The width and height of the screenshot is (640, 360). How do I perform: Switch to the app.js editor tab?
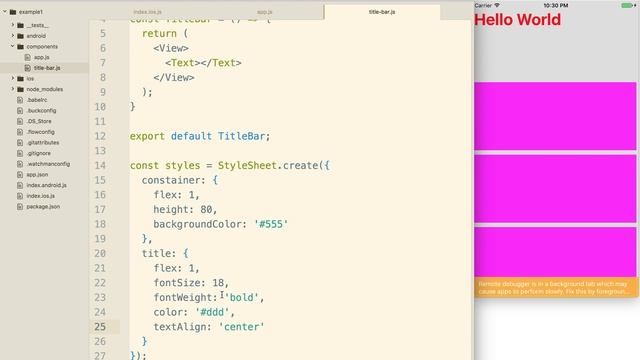coord(264,12)
